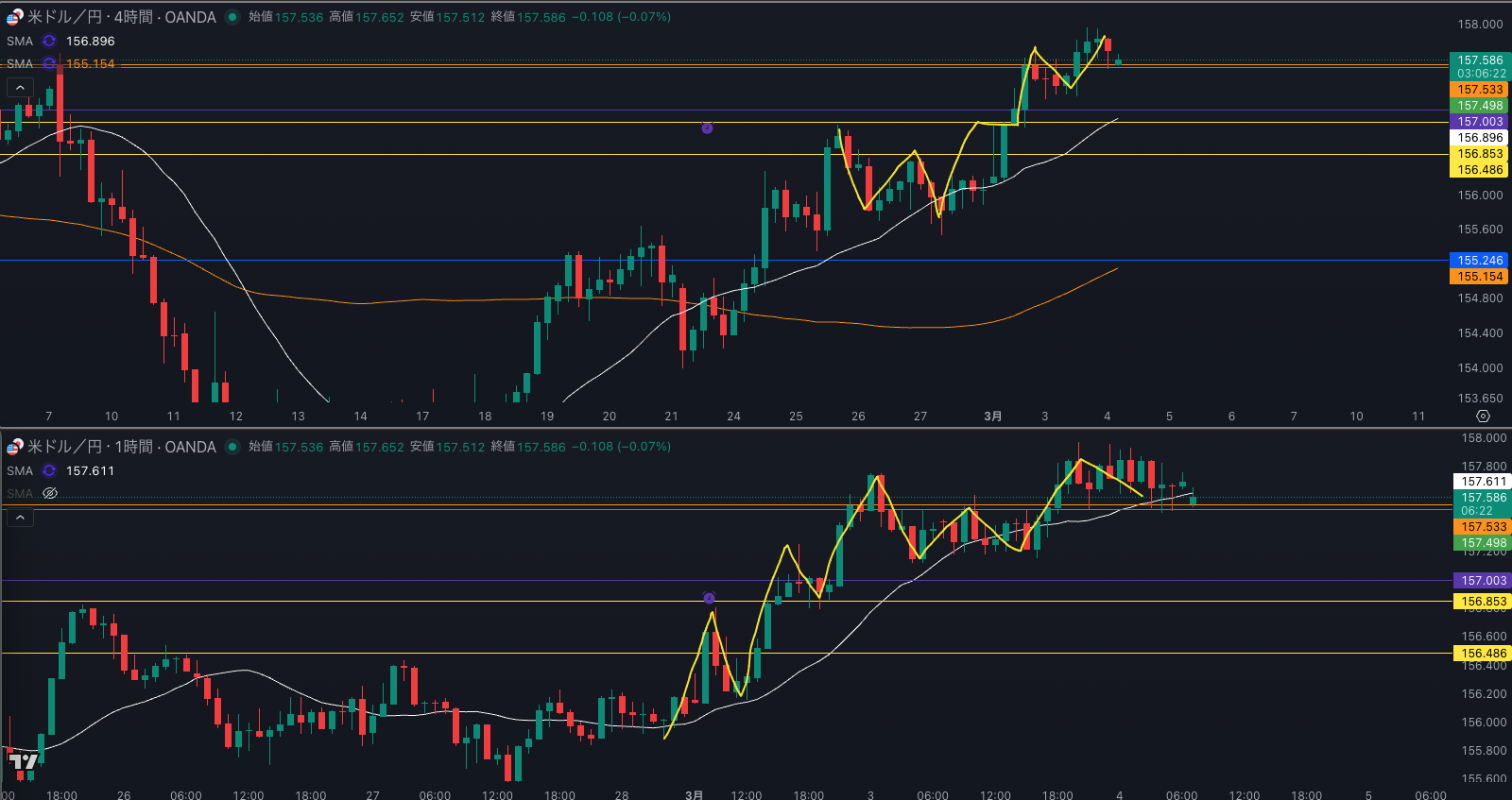Click the SMA refresh icon showing 157.611
The width and height of the screenshot is (1512, 800).
49,471
